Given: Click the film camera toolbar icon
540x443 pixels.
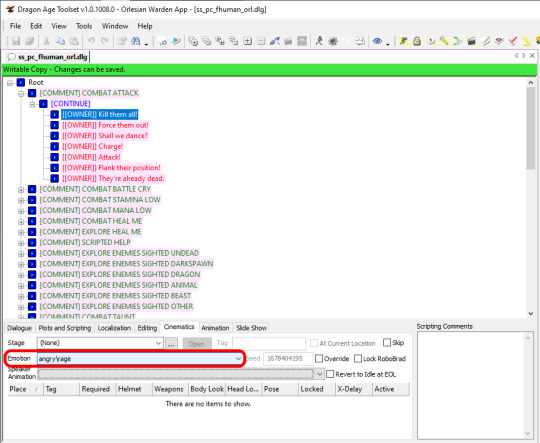Looking at the screenshot, I should click(360, 41).
